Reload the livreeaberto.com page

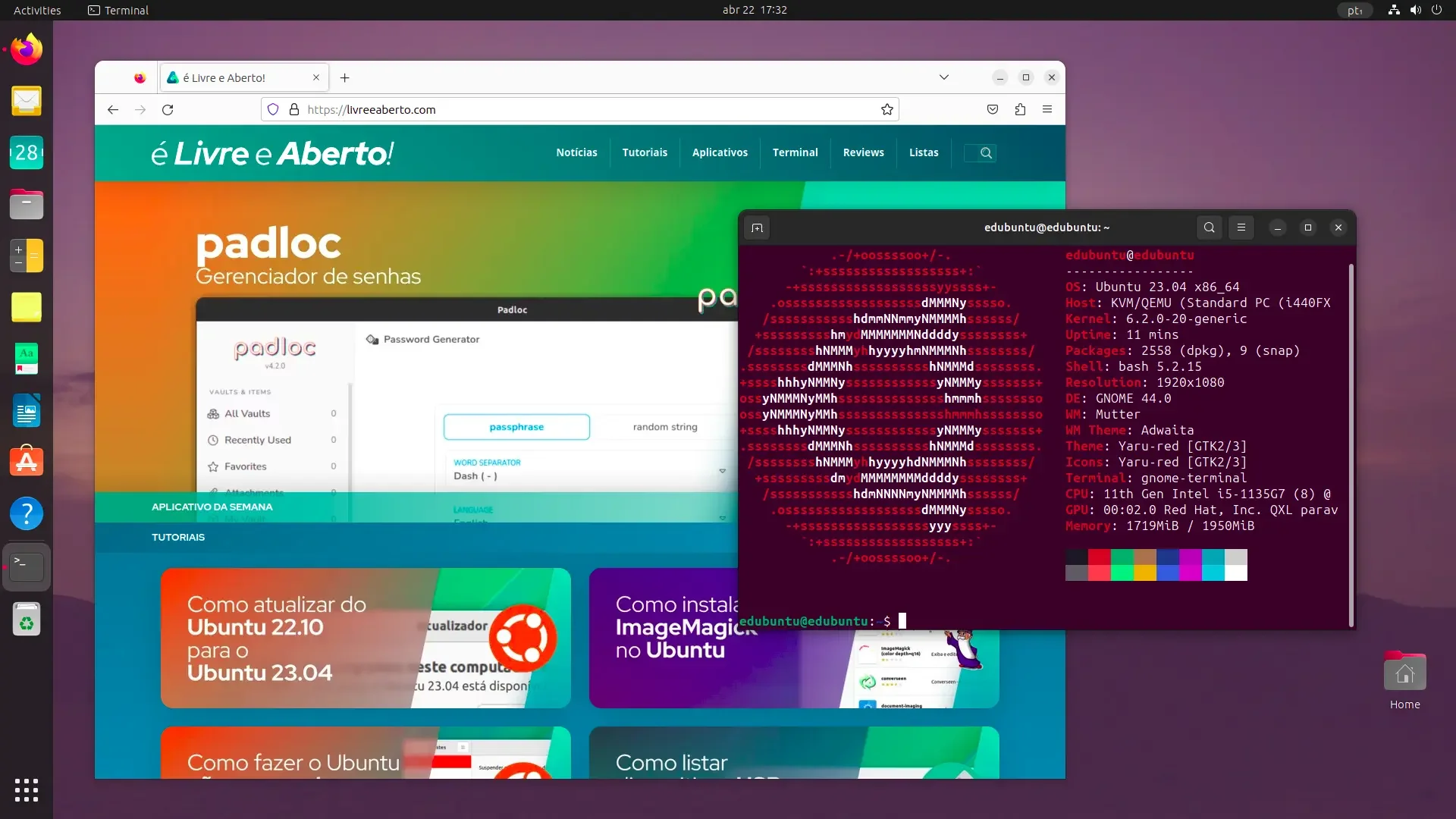[x=168, y=109]
